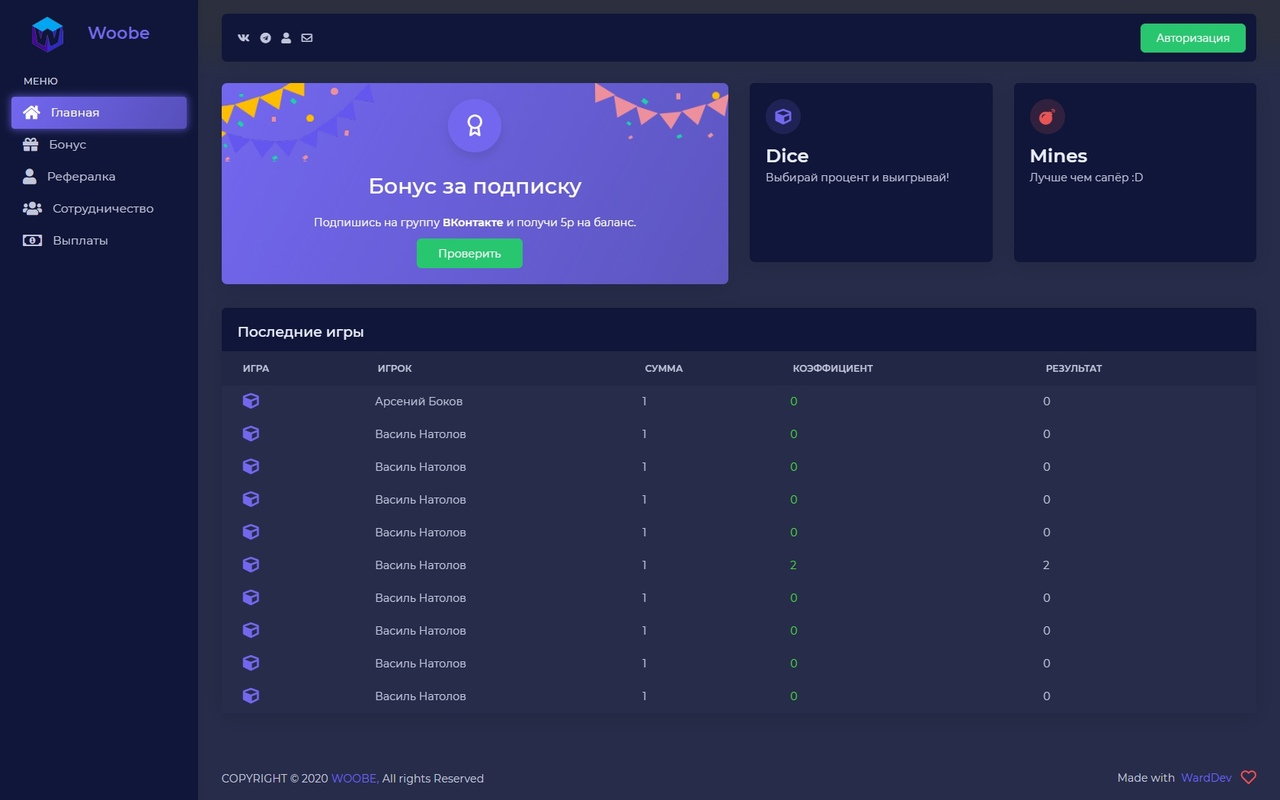Go to Главная in sidebar menu
Screen dimensions: 1280x800
point(98,113)
